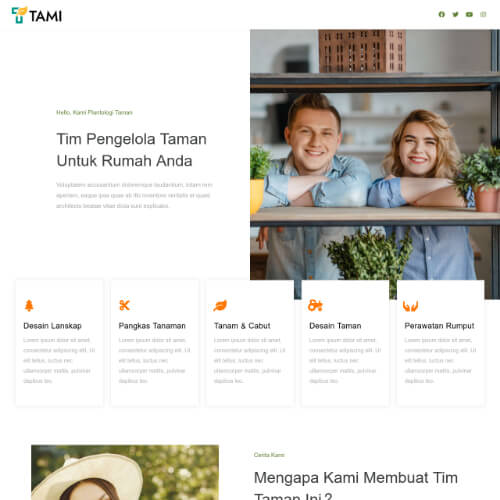Click the leaf icon above Tanam & Cabut

(x=220, y=305)
